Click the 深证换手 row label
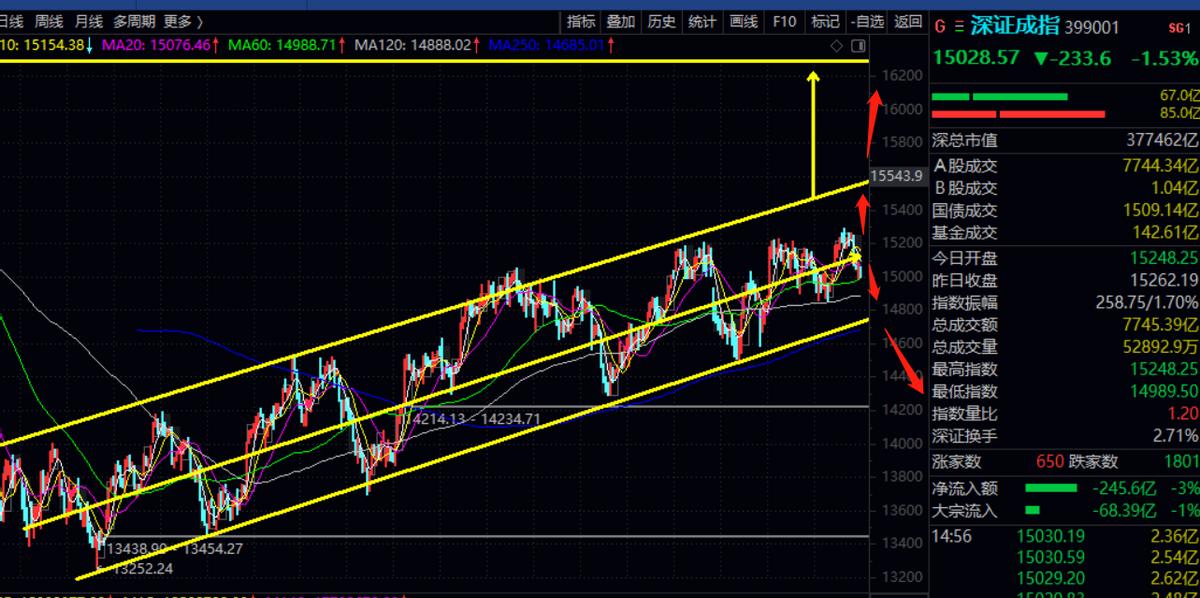 [x=965, y=436]
